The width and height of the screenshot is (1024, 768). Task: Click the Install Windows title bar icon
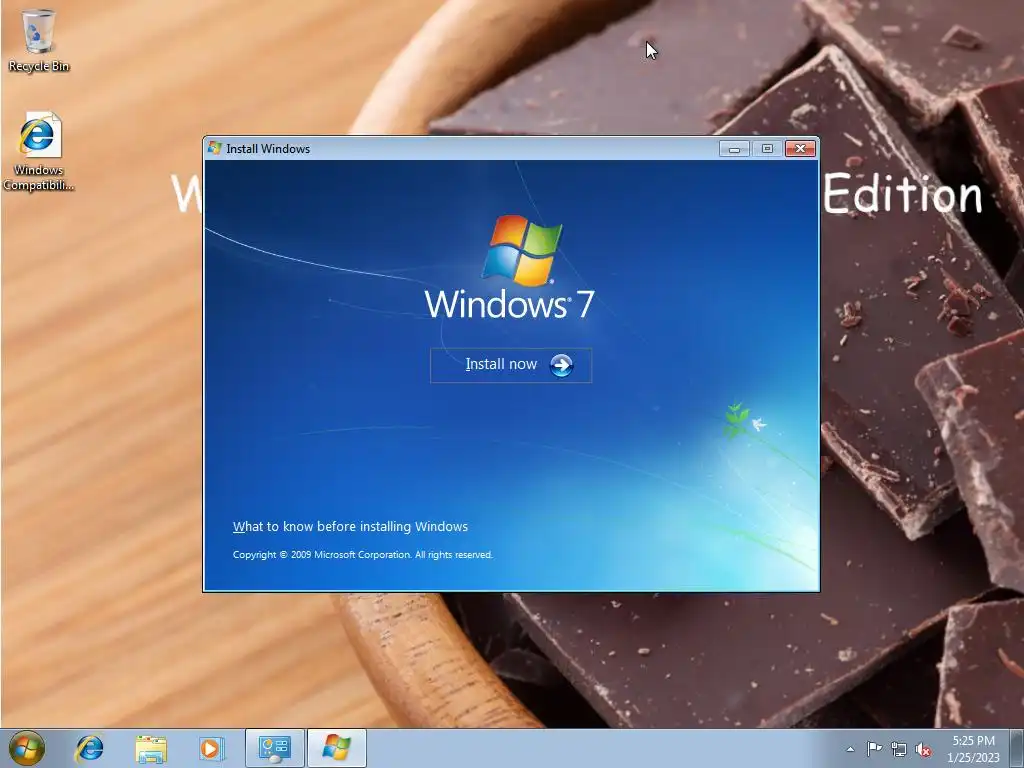point(214,148)
